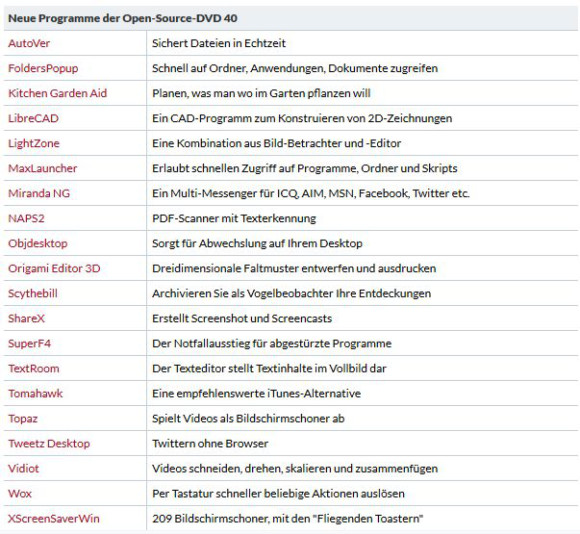Open the Origami Editor 3D link

[x=54, y=268]
